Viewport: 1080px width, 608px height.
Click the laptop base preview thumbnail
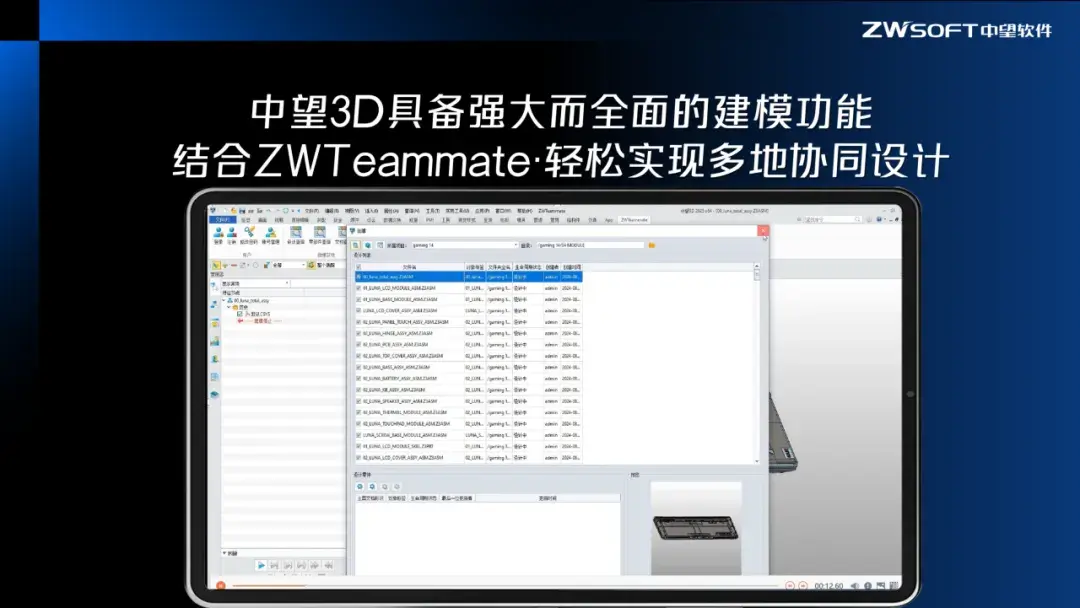pyautogui.click(x=696, y=528)
